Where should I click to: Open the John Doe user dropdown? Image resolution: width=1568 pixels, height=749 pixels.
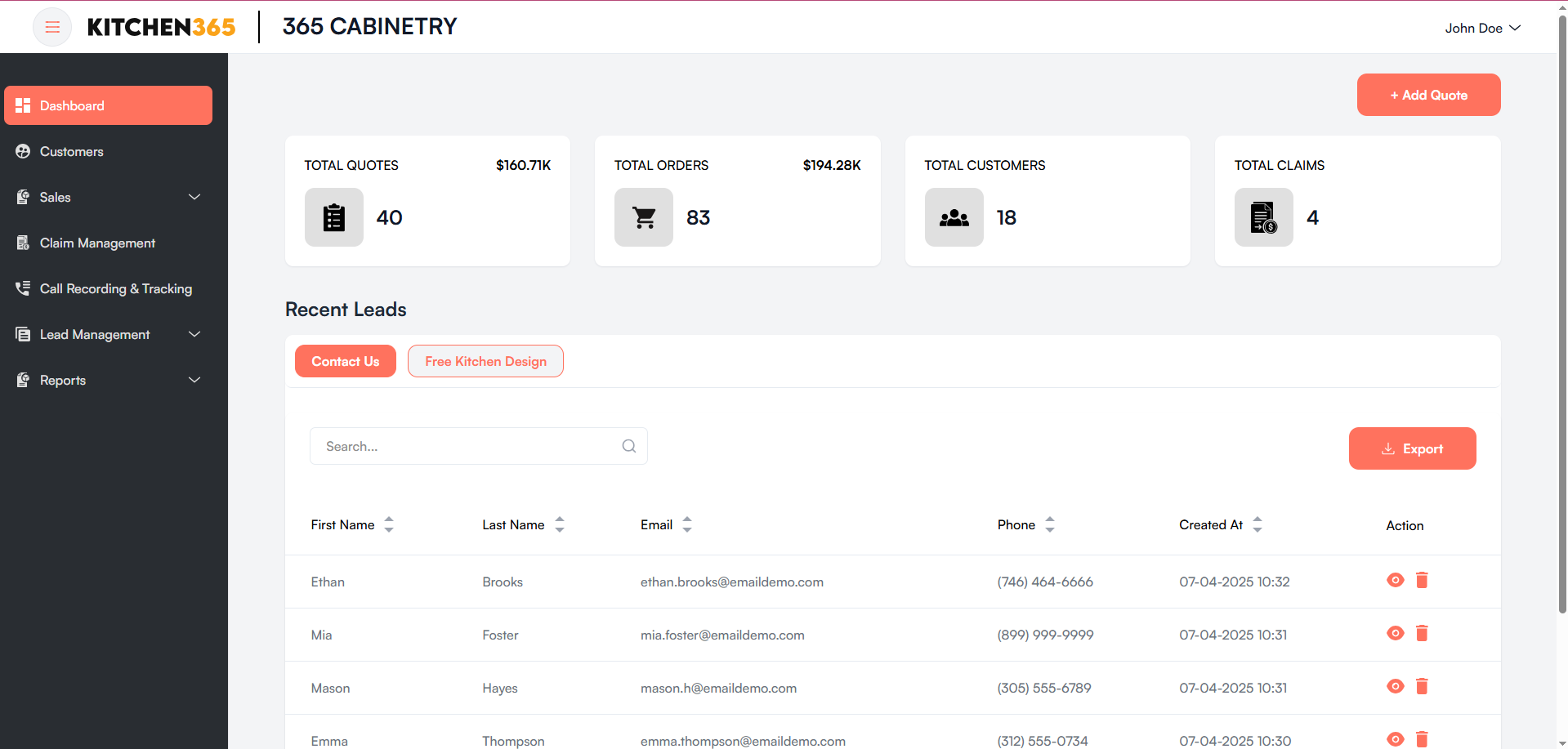pyautogui.click(x=1482, y=28)
